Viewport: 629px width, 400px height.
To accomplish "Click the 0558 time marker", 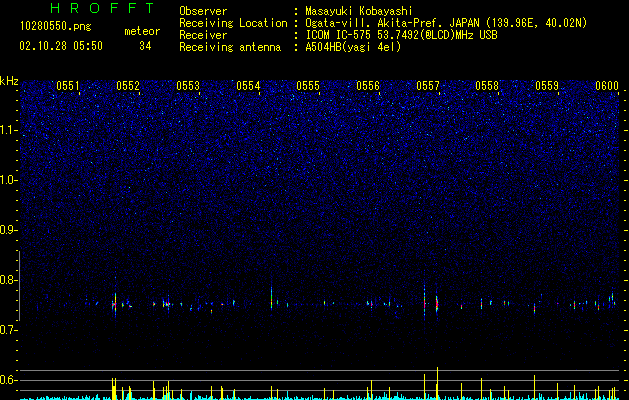I will click(x=487, y=85).
